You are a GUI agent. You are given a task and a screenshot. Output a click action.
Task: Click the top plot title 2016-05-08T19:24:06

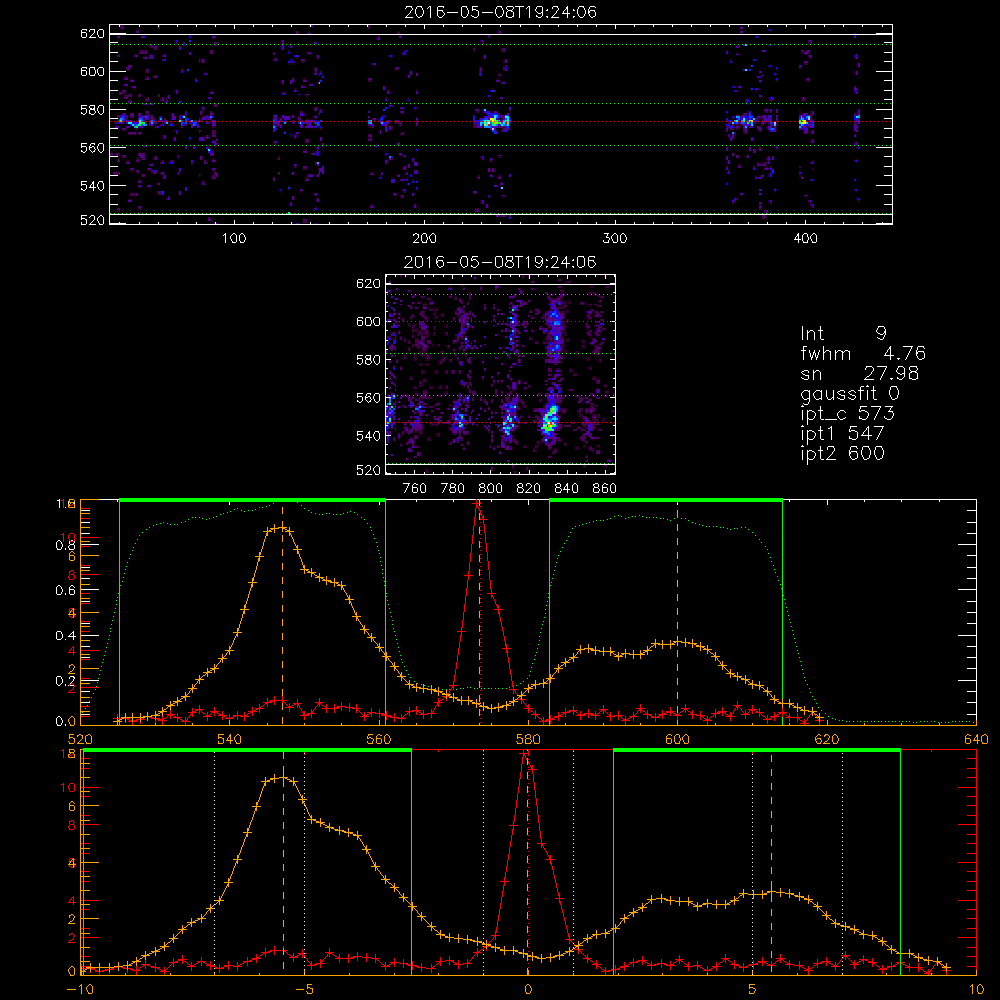coord(501,12)
